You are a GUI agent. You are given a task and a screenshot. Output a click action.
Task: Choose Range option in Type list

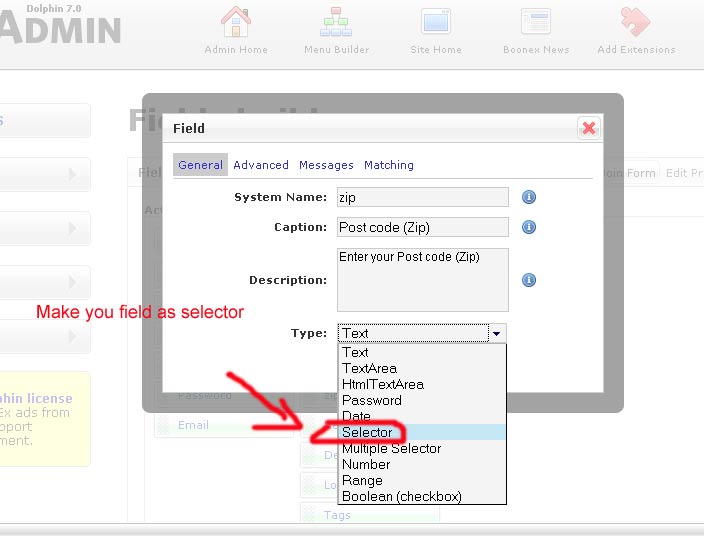(x=422, y=480)
